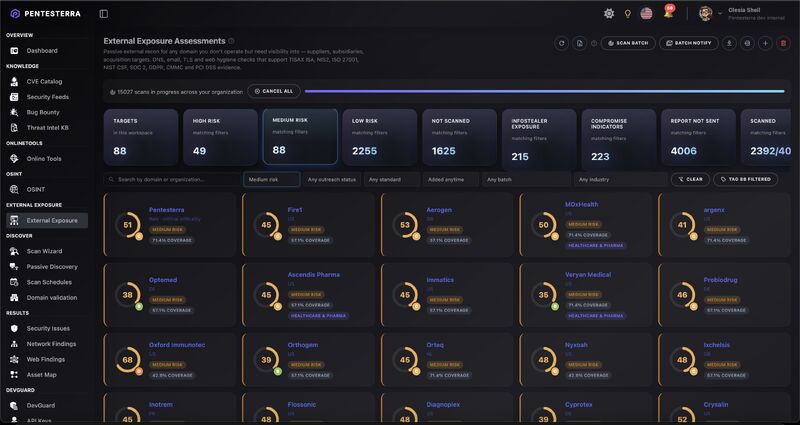This screenshot has width=800, height=425.
Task: Select the Report Not Sent card
Action: [x=698, y=137]
